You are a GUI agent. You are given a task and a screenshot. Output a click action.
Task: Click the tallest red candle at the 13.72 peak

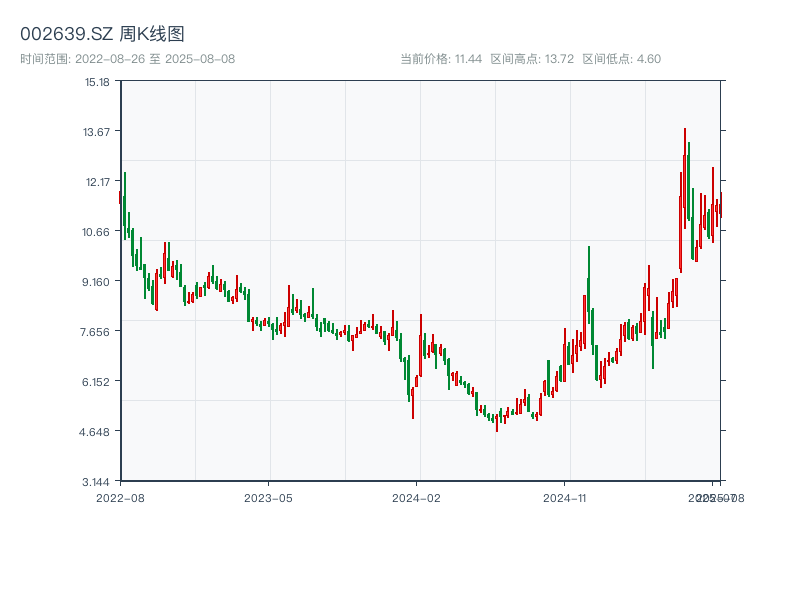point(685,179)
